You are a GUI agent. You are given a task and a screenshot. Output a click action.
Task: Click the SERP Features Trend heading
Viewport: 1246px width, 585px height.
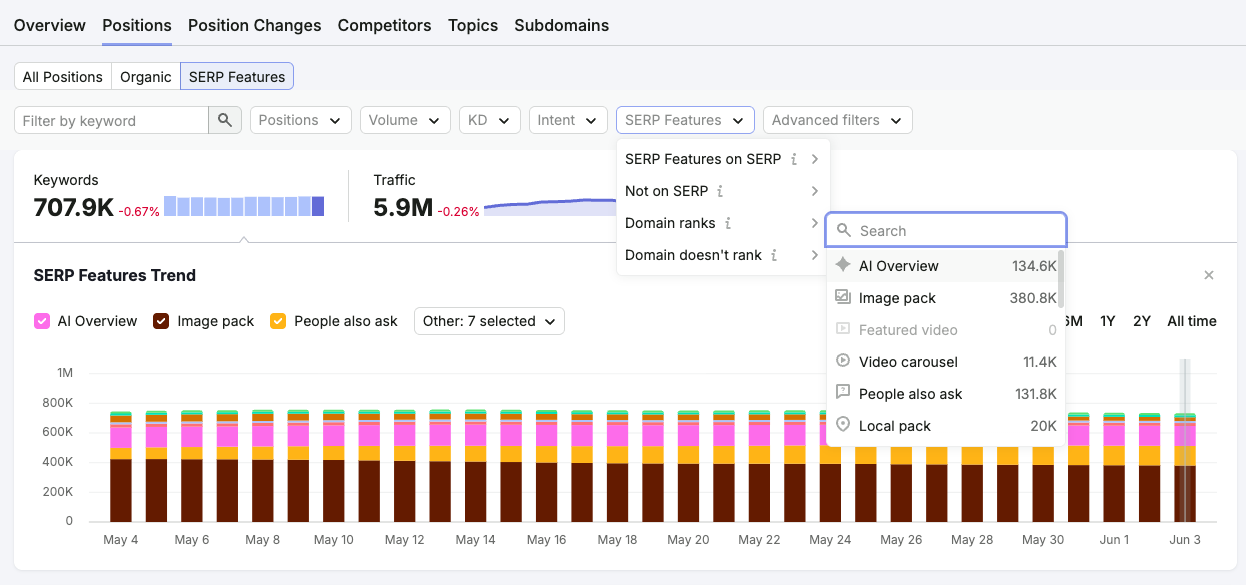(115, 275)
